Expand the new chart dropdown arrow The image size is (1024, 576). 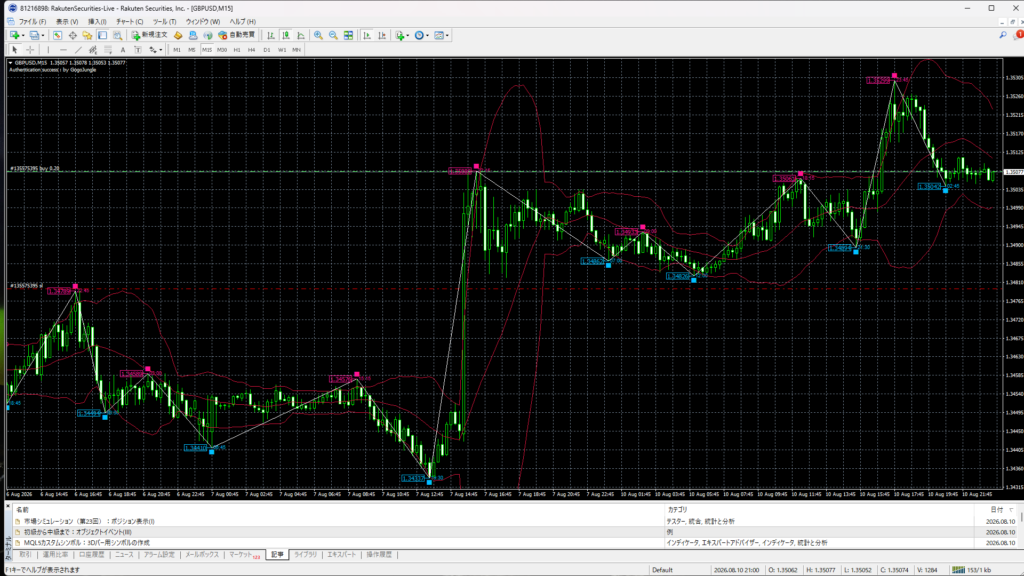[23, 35]
